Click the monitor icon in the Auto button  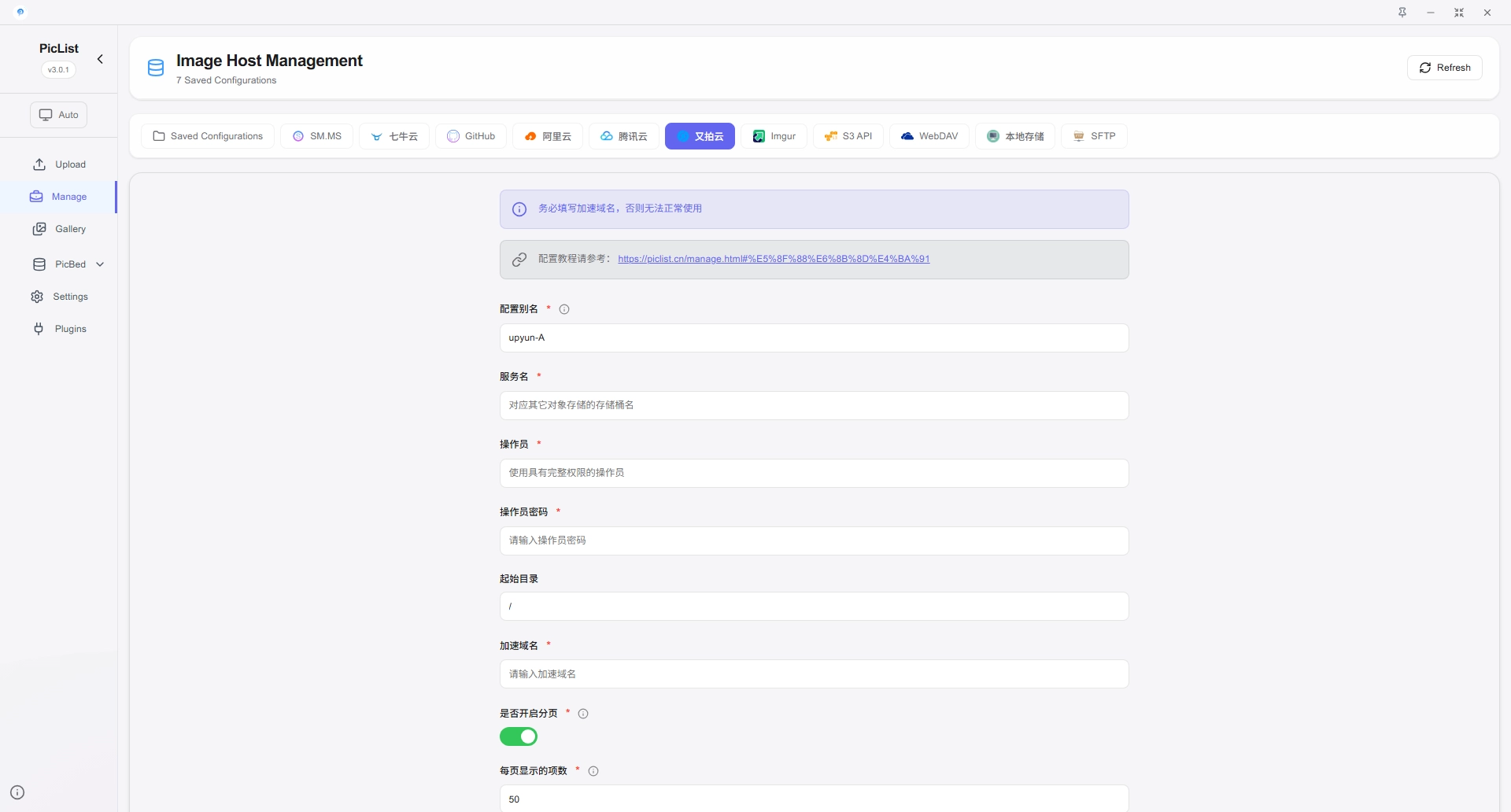(46, 115)
